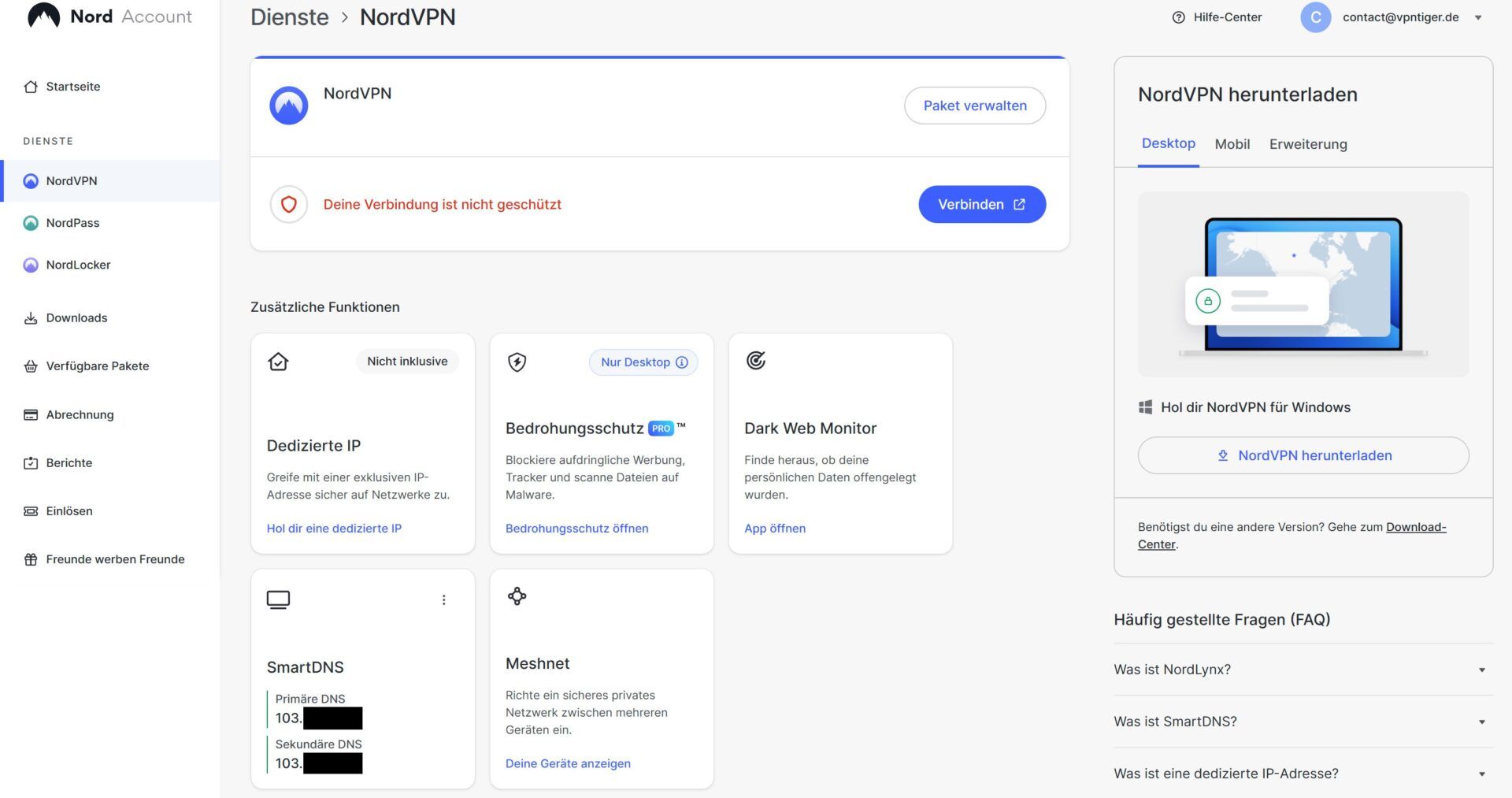Switch to the Mobil download tab
This screenshot has width=1512, height=798.
point(1232,144)
